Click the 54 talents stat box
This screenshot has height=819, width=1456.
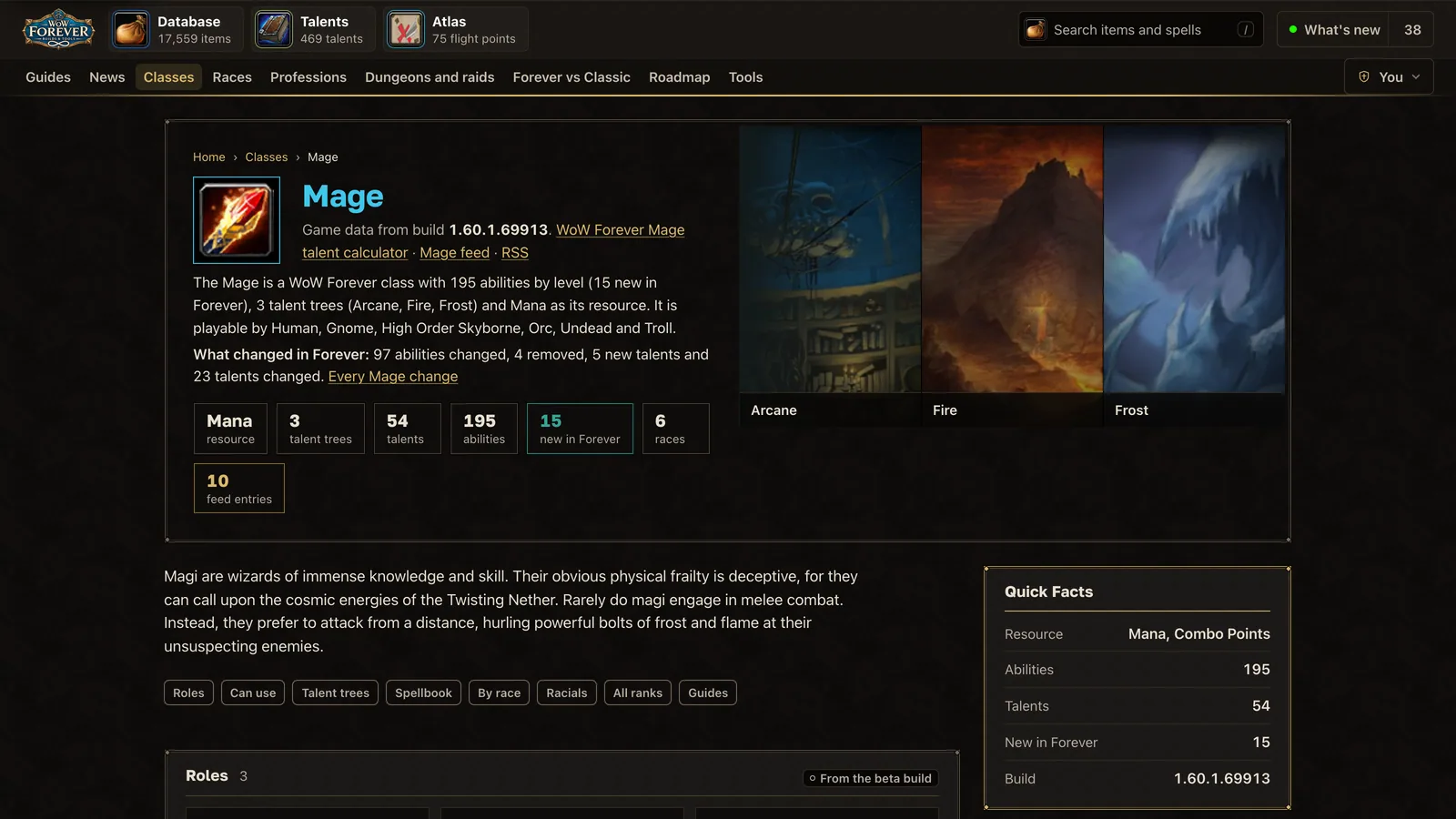point(407,429)
